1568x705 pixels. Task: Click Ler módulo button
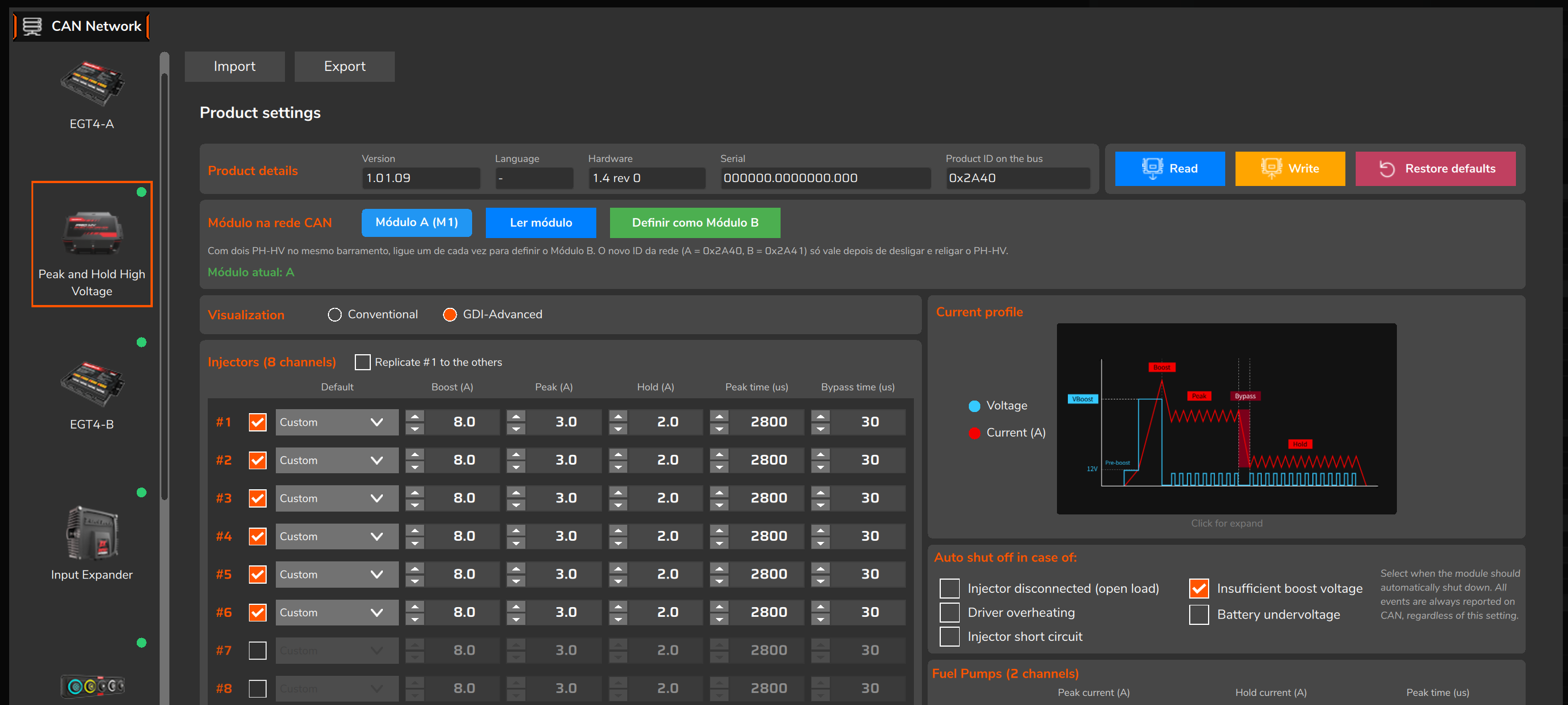click(541, 223)
